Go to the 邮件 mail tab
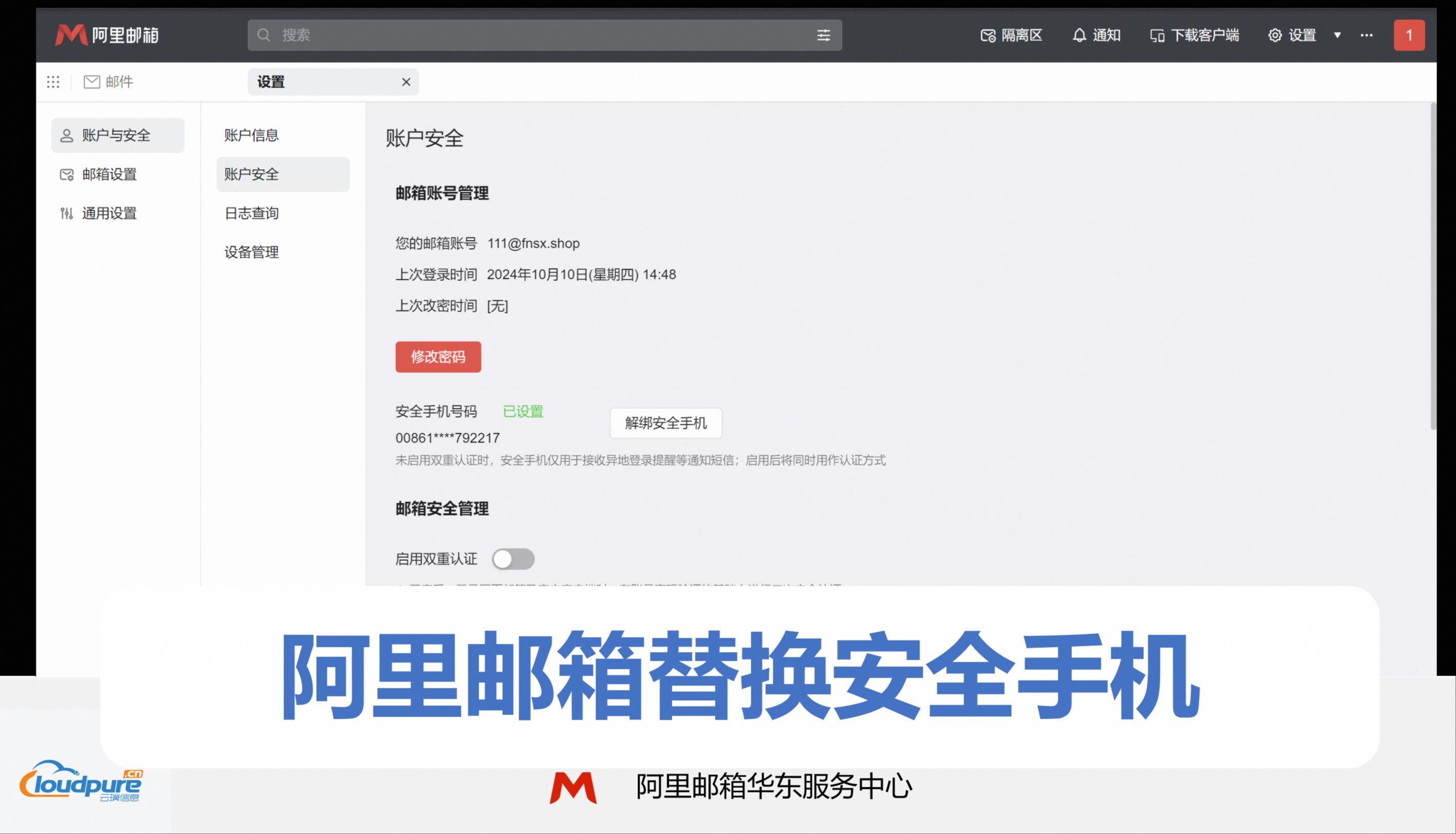 (108, 82)
